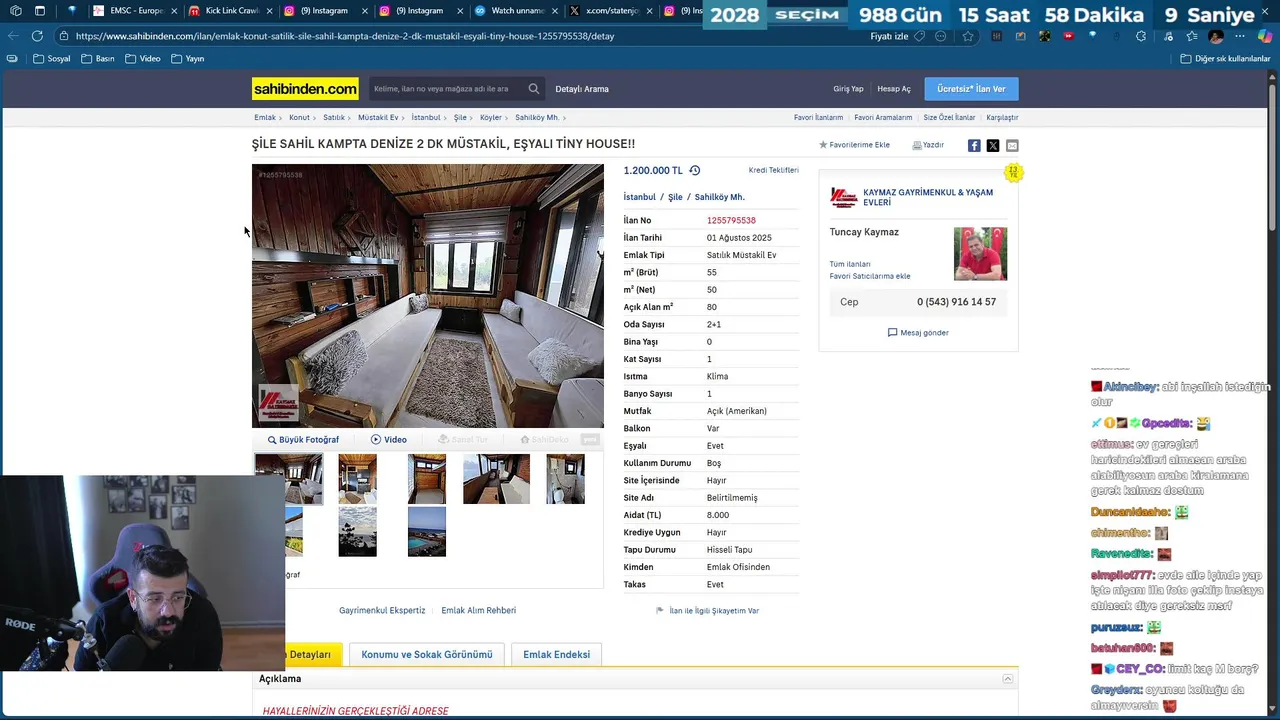1280x720 pixels.
Task: Open the Basın bookmarks folder
Action: click(97, 59)
